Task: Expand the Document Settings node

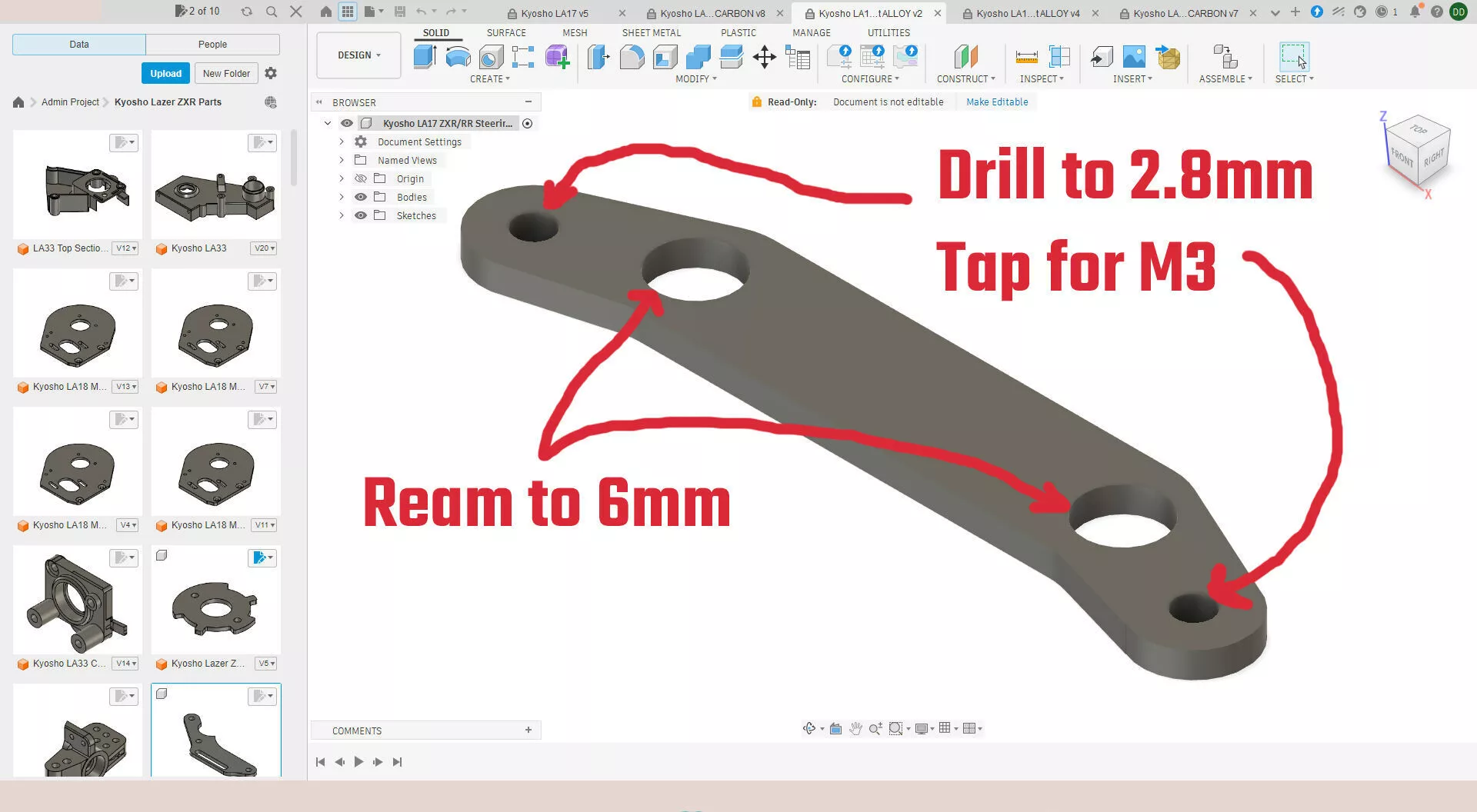Action: (342, 141)
